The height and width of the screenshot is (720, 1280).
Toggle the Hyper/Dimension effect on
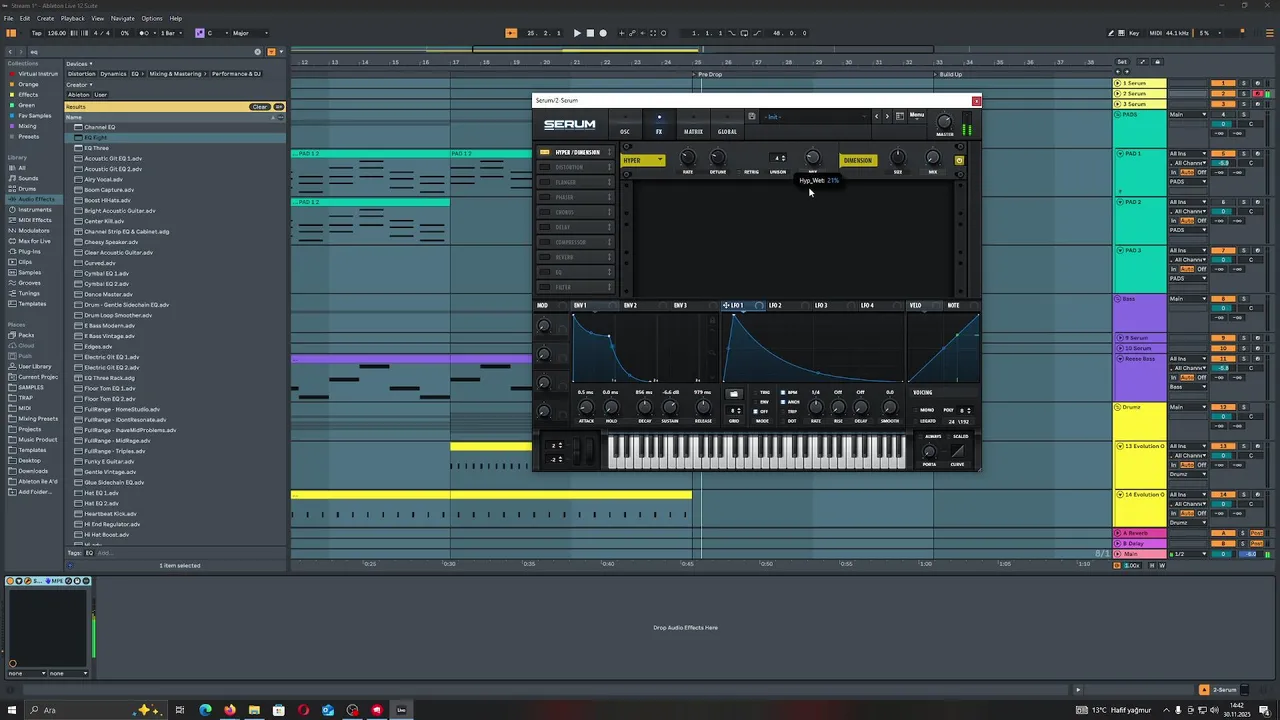[x=545, y=152]
